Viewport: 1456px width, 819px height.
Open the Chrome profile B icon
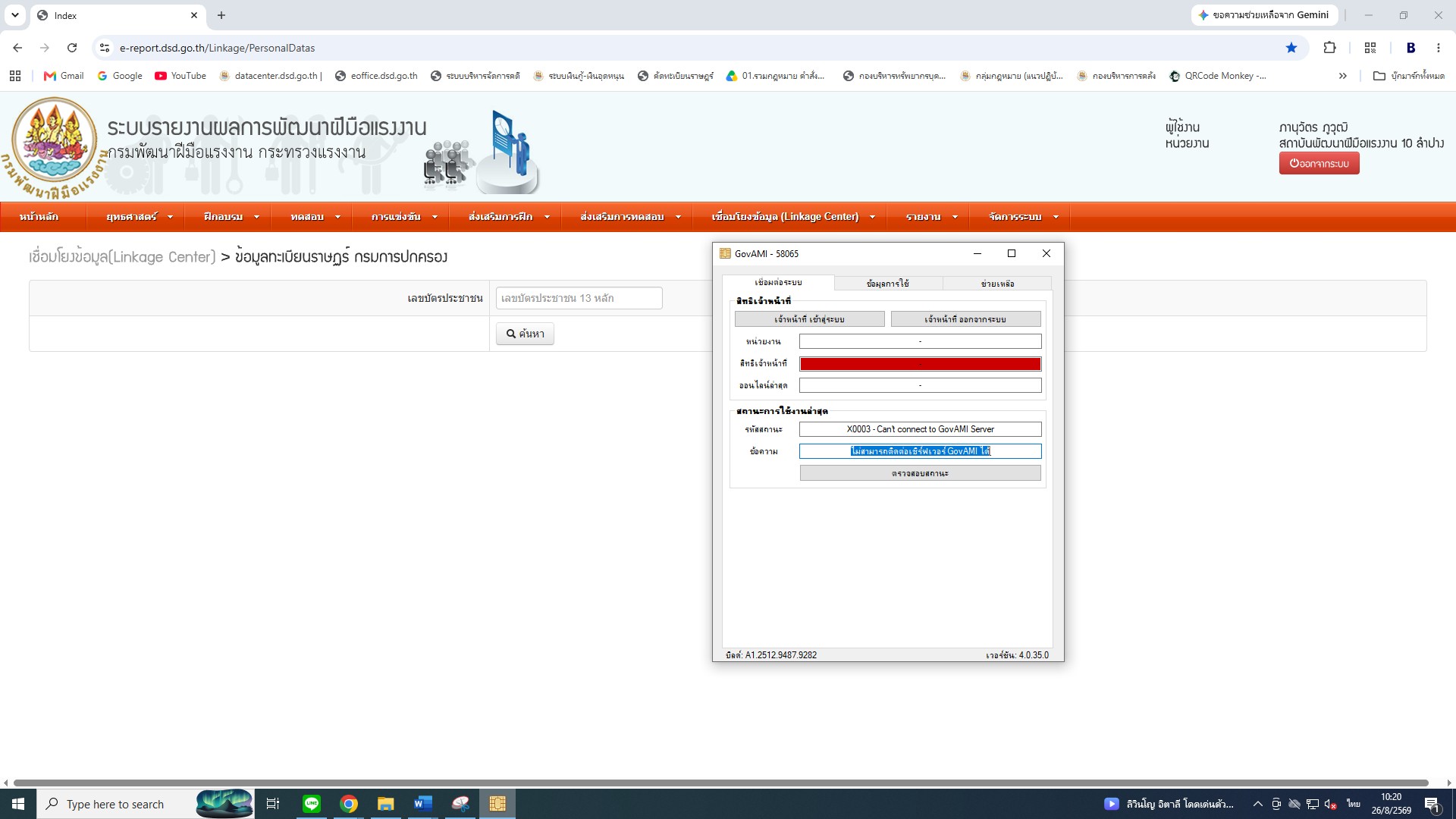click(1410, 48)
